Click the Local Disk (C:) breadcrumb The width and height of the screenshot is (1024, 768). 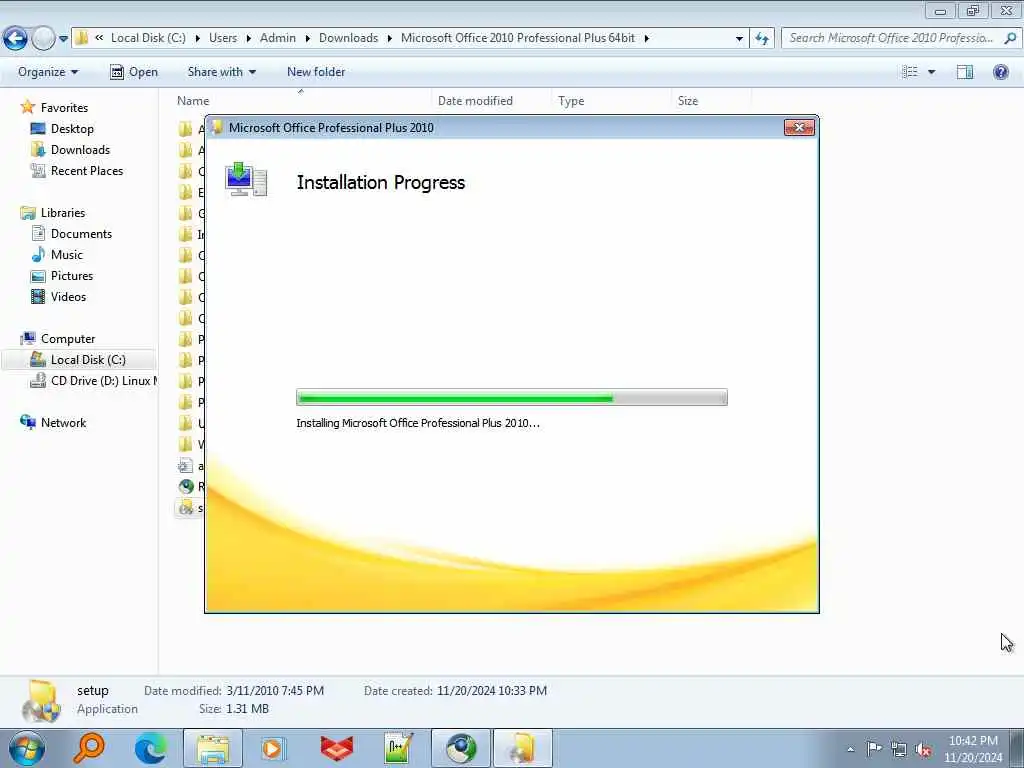[x=148, y=38]
